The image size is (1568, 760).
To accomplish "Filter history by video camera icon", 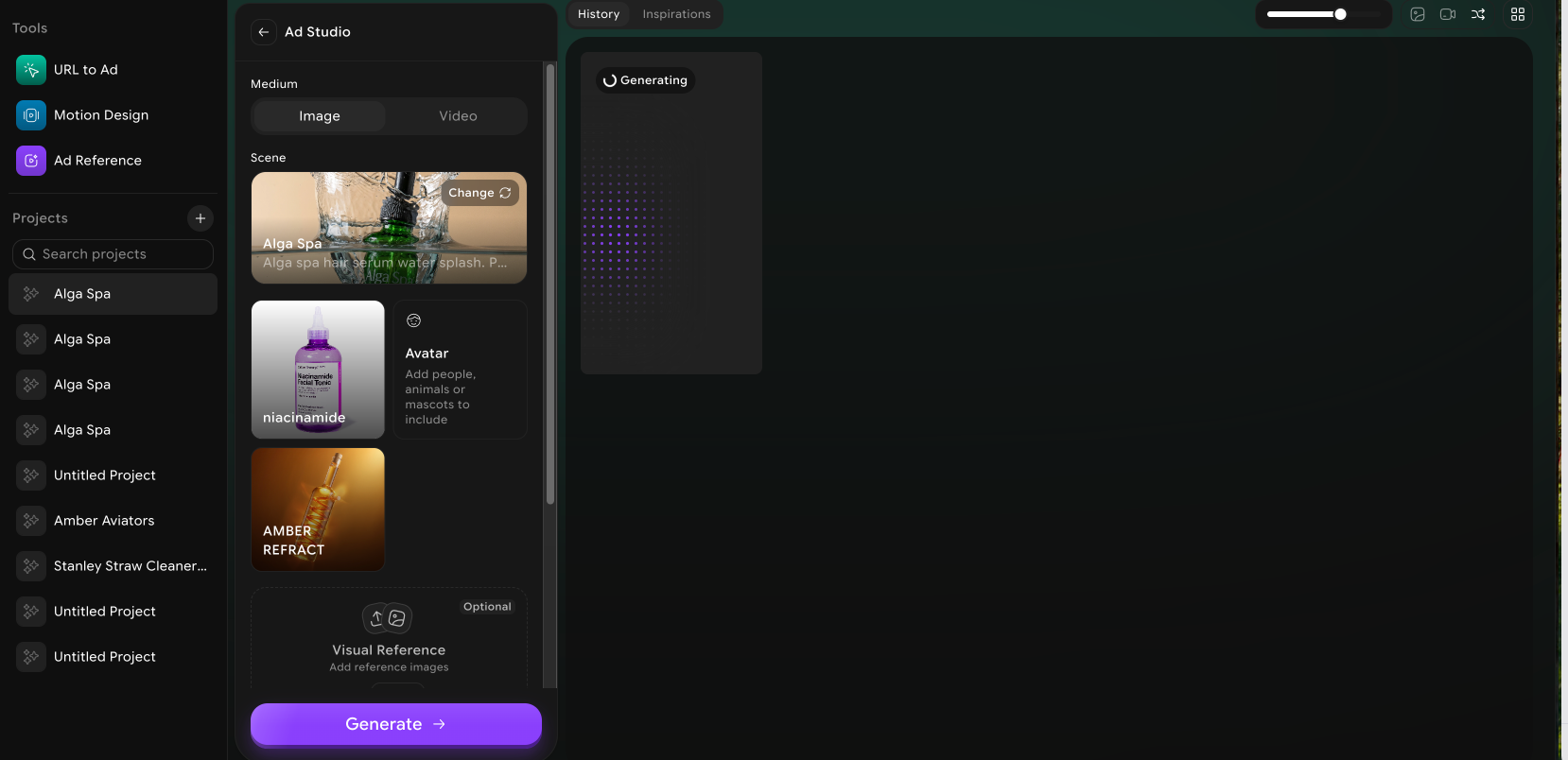I will (x=1448, y=14).
